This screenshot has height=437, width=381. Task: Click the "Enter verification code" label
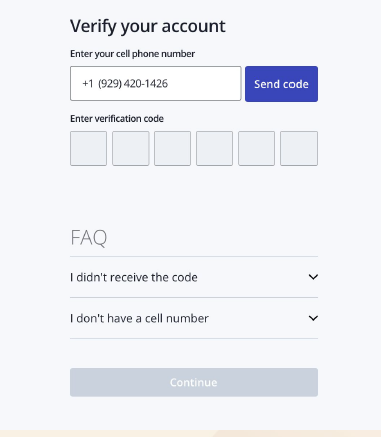coord(117,119)
